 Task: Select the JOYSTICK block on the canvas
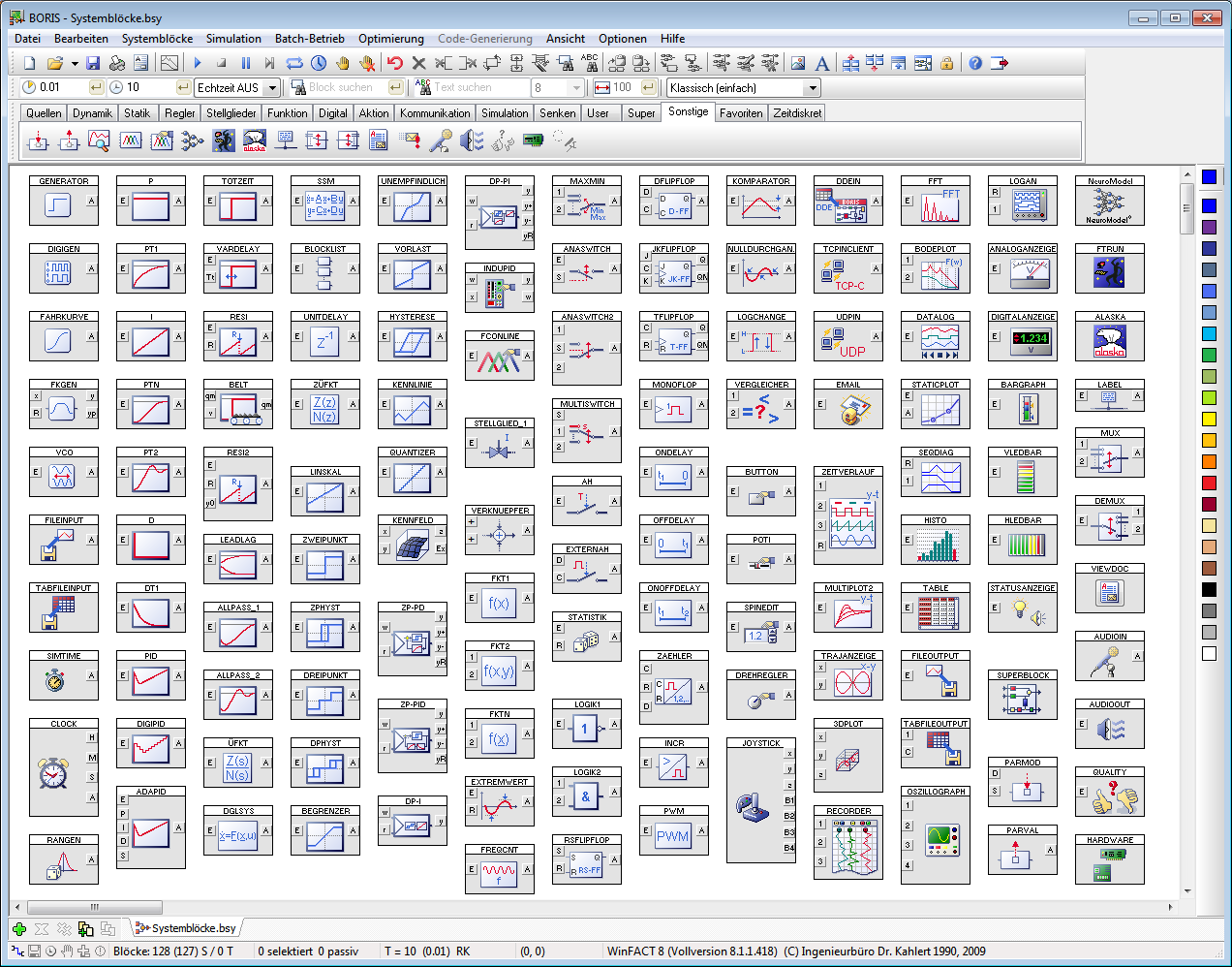(x=761, y=800)
